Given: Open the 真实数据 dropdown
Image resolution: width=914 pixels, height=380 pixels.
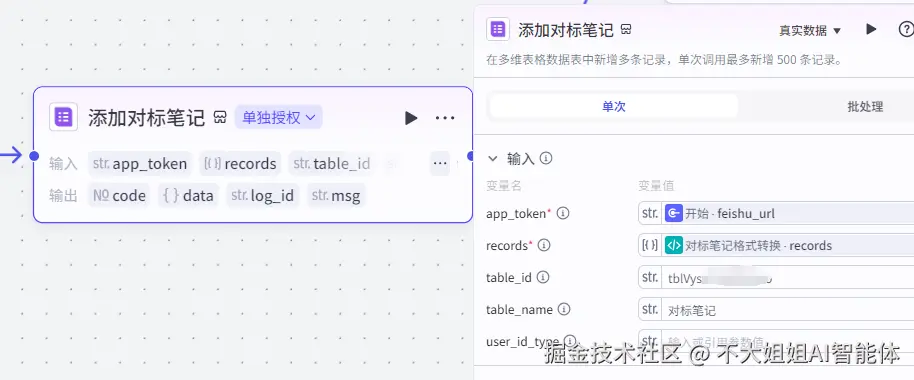Looking at the screenshot, I should [x=810, y=30].
